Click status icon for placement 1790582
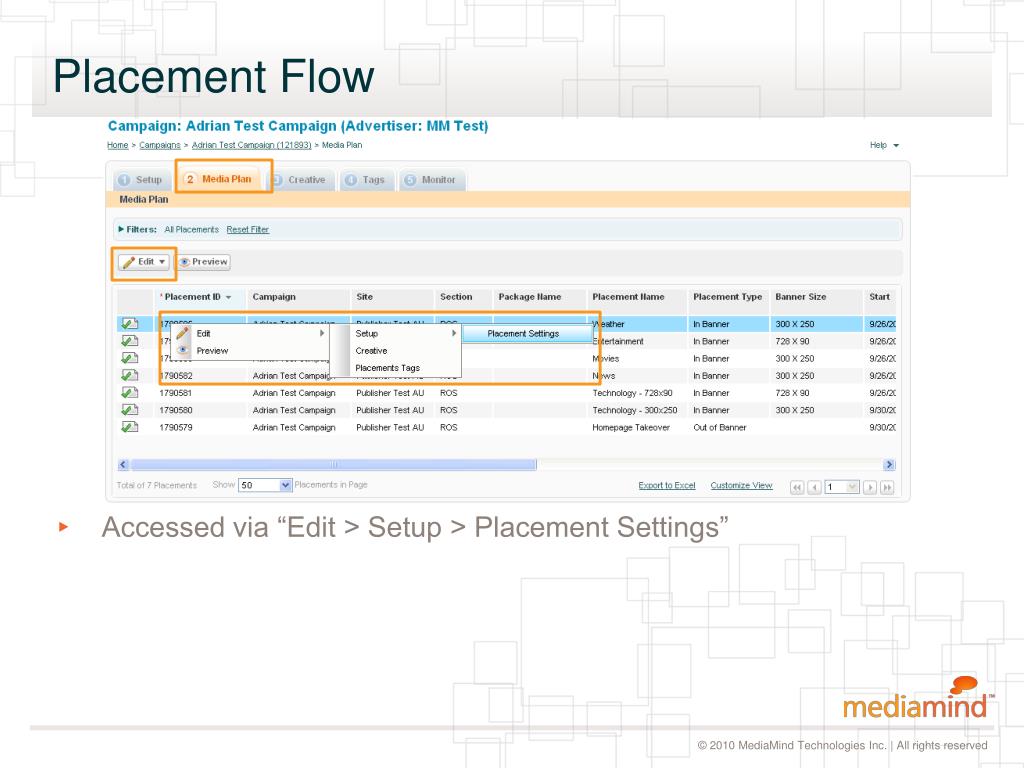The width and height of the screenshot is (1024, 768). (x=130, y=376)
